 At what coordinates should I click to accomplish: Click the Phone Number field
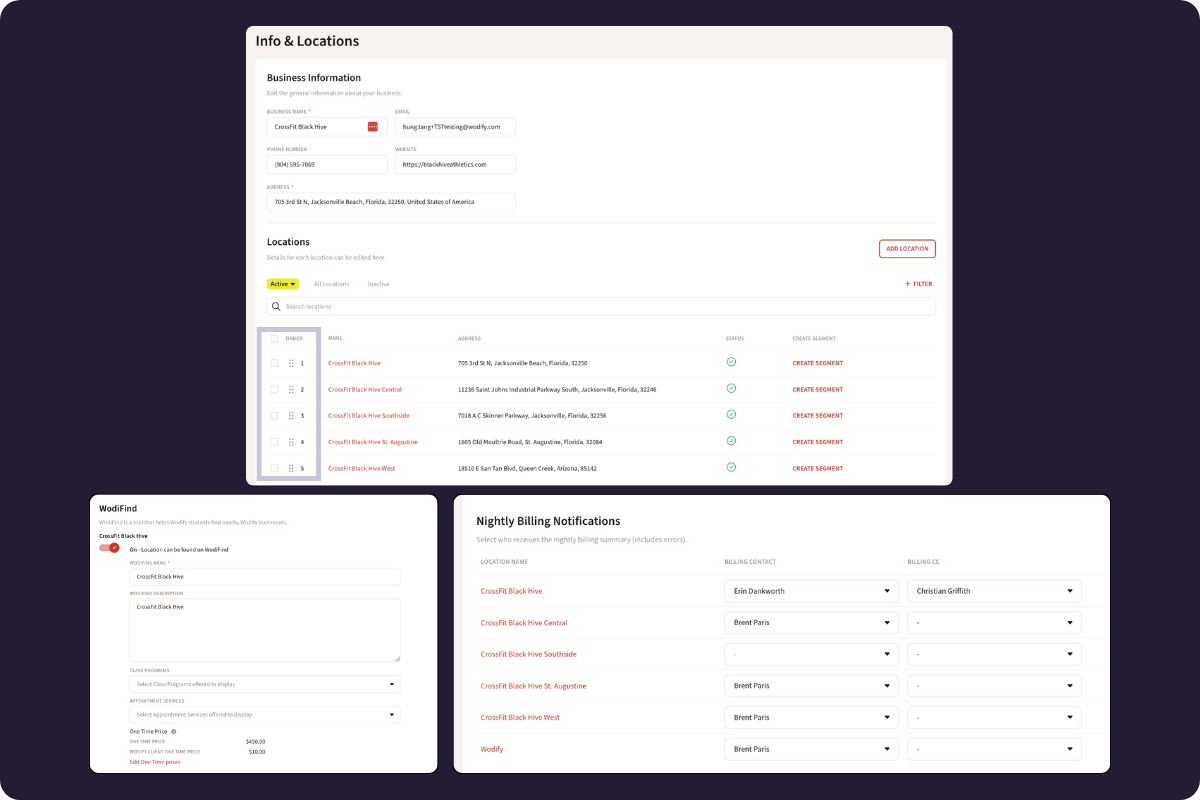click(327, 164)
